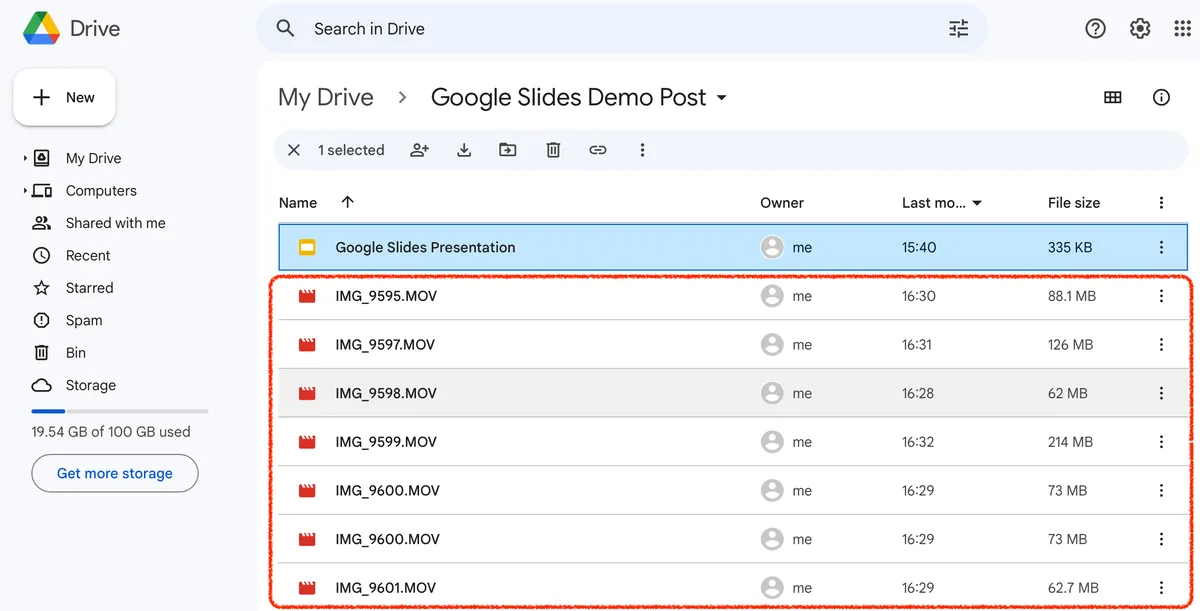Click My Drive breadcrumb link
Viewport: 1200px width, 611px height.
point(326,97)
